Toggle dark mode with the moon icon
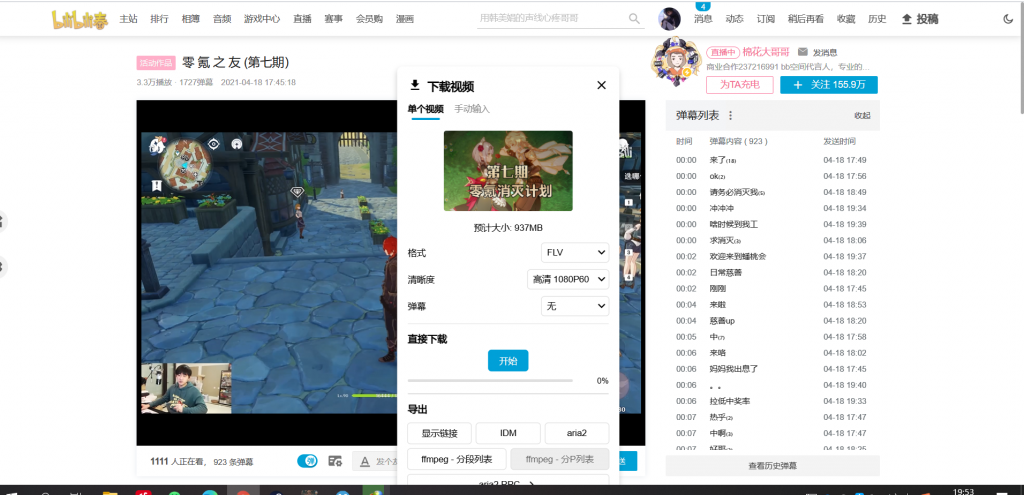 [x=1008, y=19]
